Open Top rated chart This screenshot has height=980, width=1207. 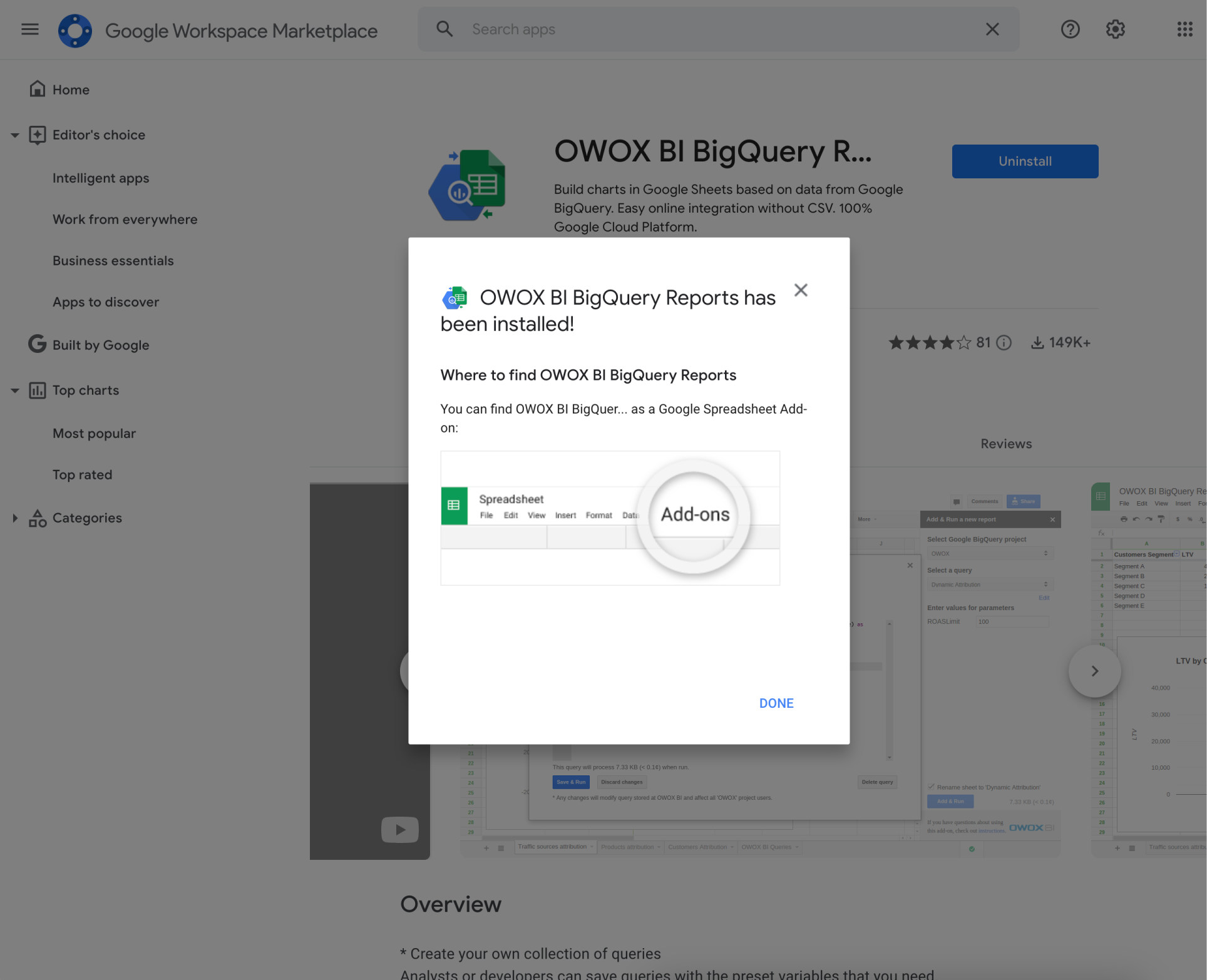click(82, 474)
